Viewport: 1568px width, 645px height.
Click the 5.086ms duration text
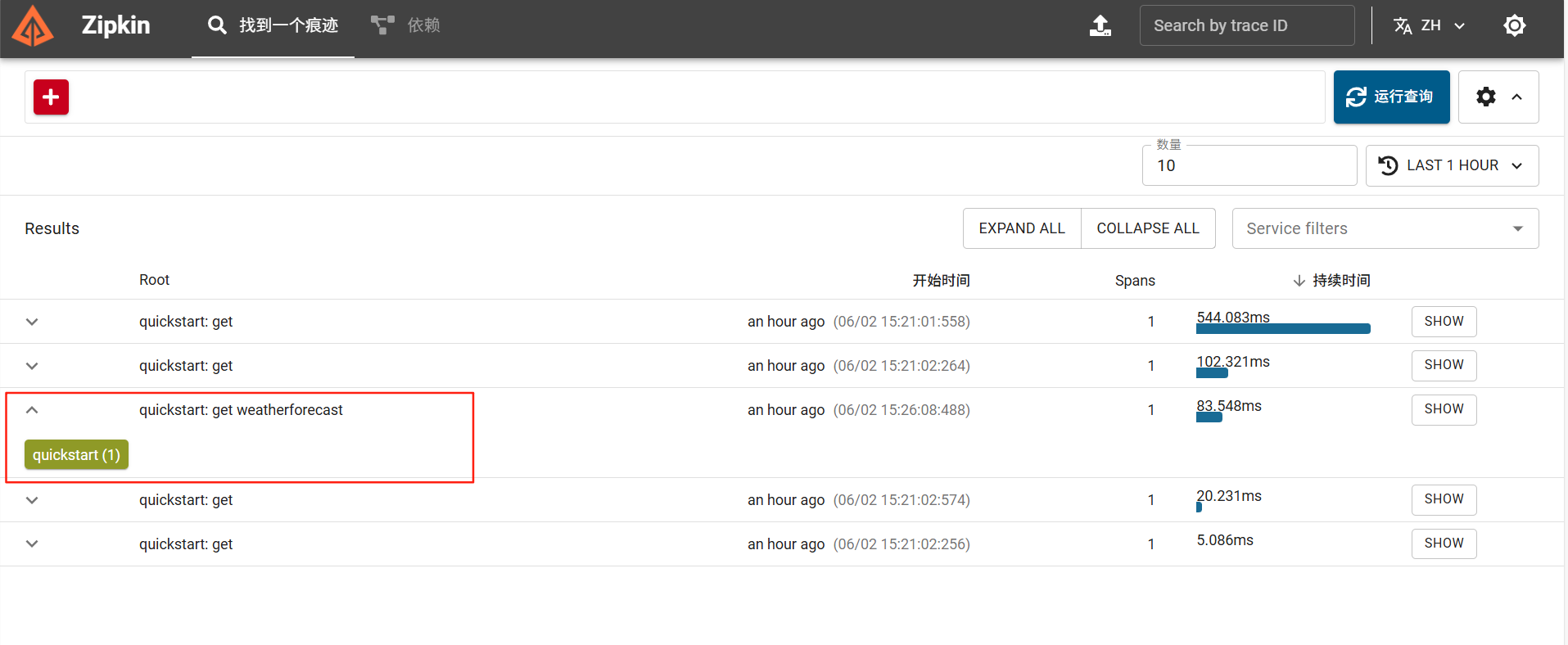point(1225,540)
